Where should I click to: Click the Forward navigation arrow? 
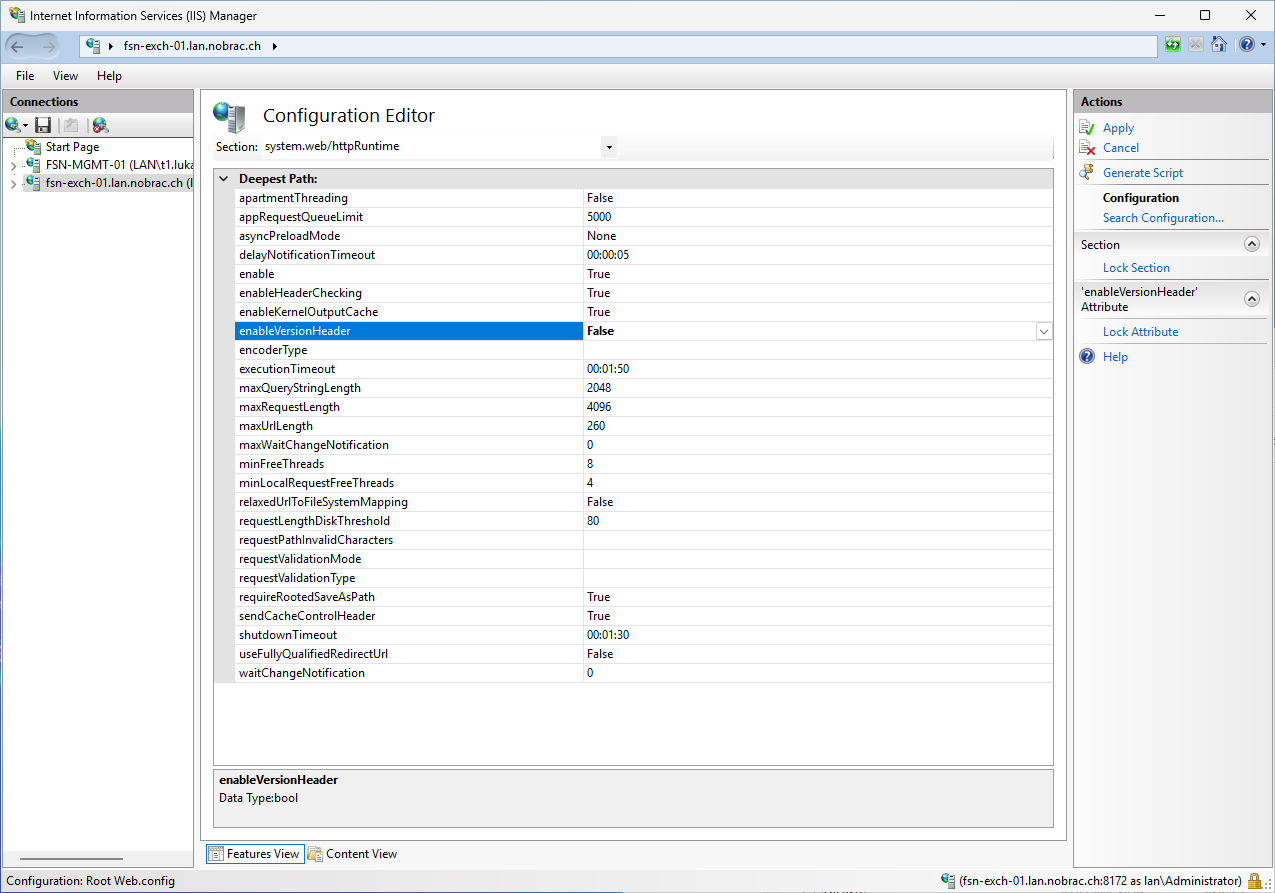(48, 46)
